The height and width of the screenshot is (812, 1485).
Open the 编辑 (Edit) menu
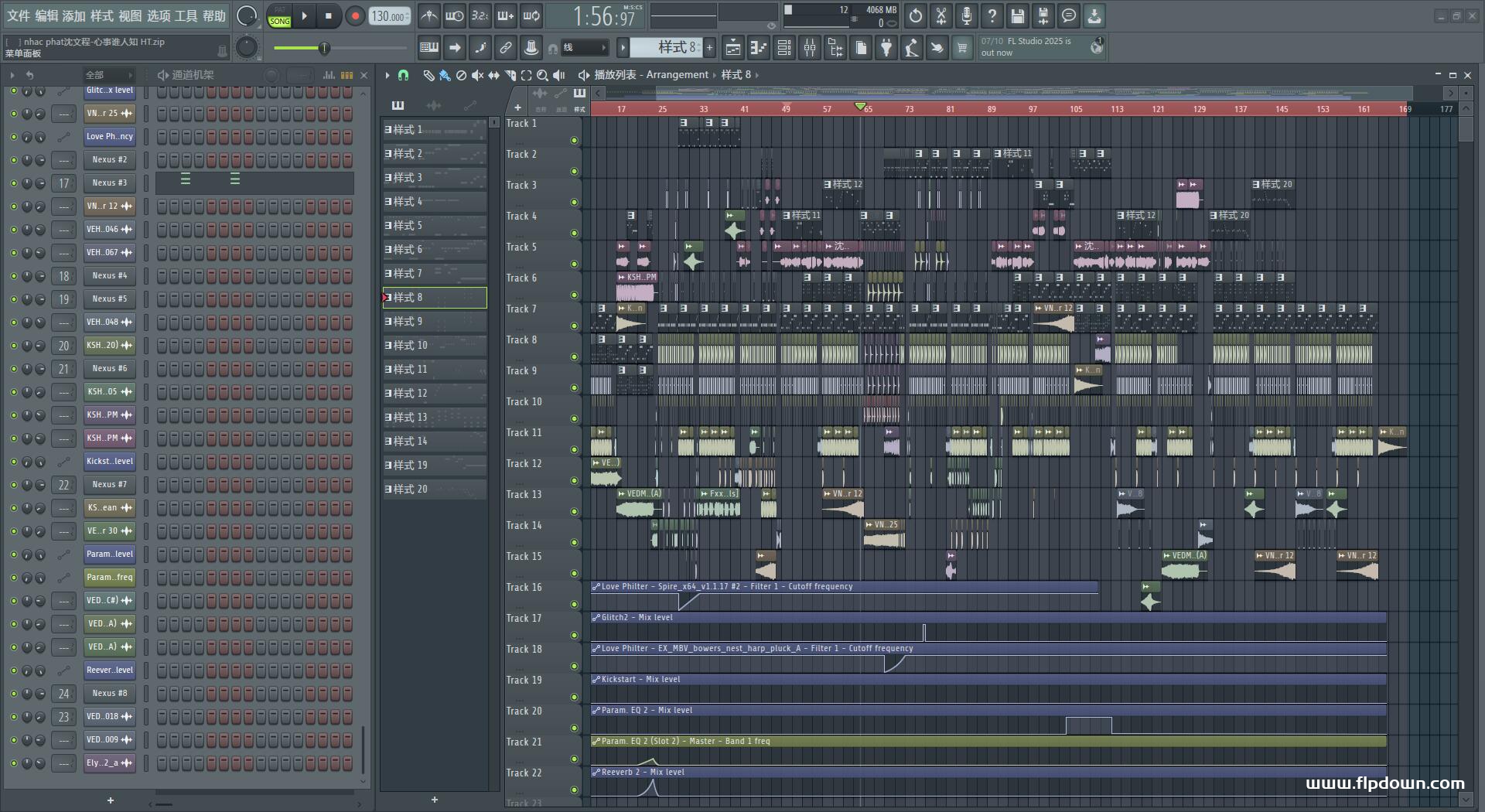[x=46, y=15]
